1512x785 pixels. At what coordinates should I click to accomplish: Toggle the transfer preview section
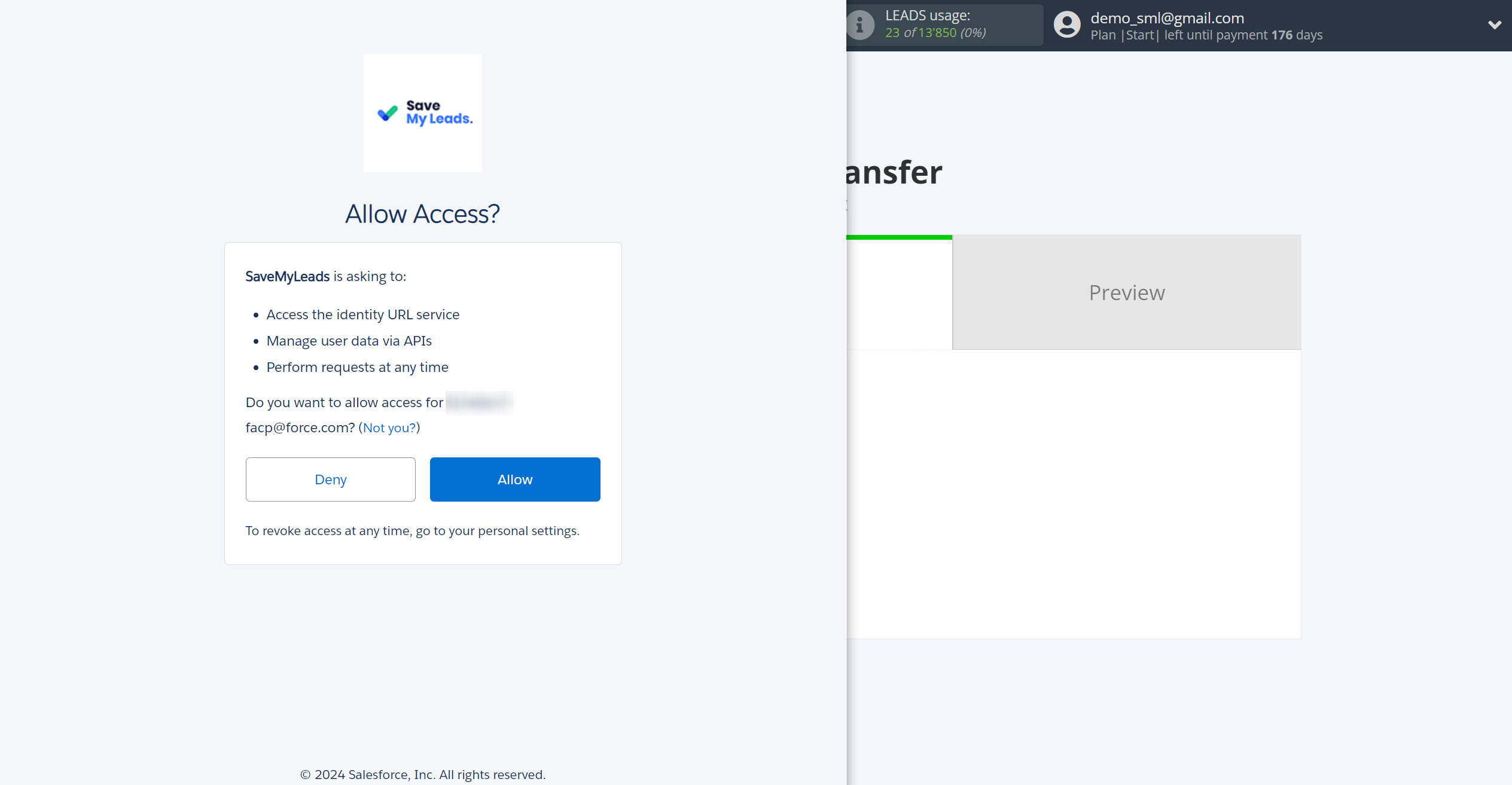click(1127, 292)
